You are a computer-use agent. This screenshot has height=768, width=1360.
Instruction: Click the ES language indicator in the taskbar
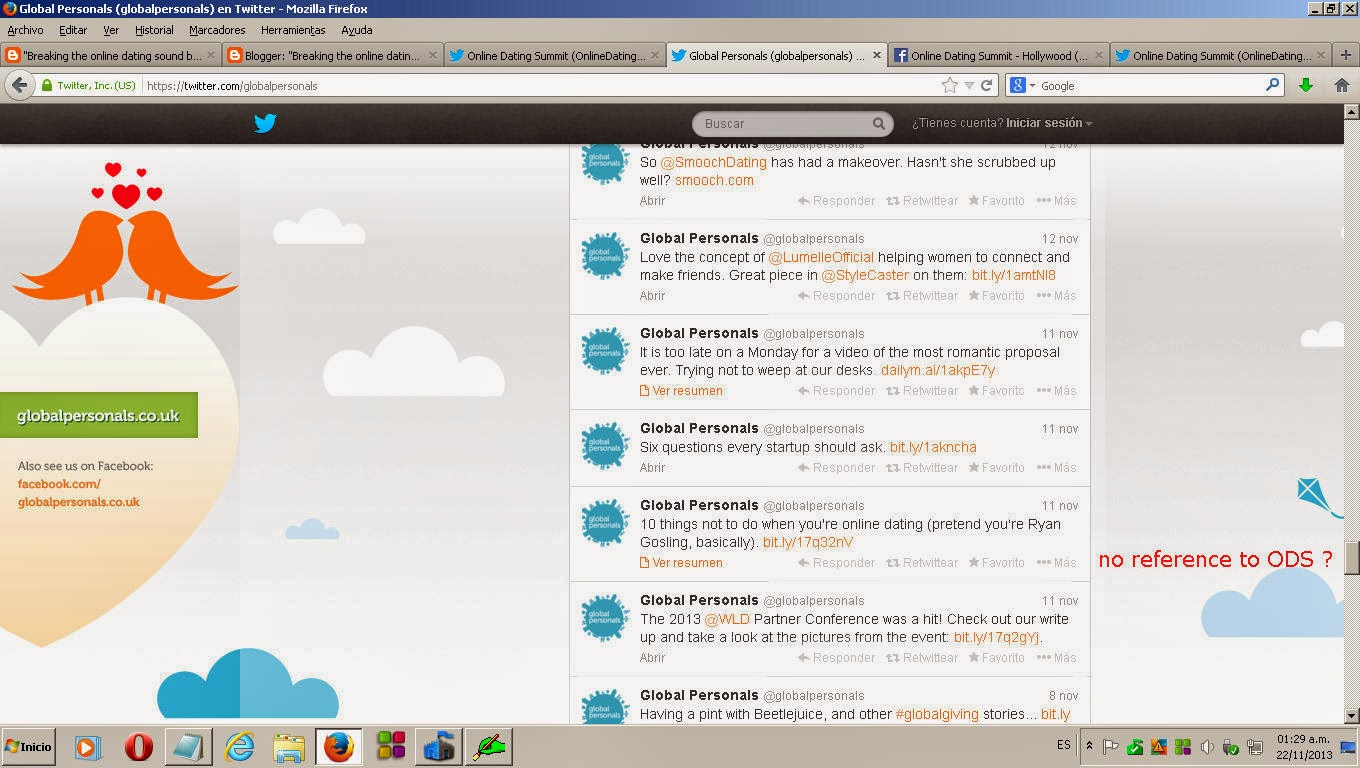tap(1064, 746)
